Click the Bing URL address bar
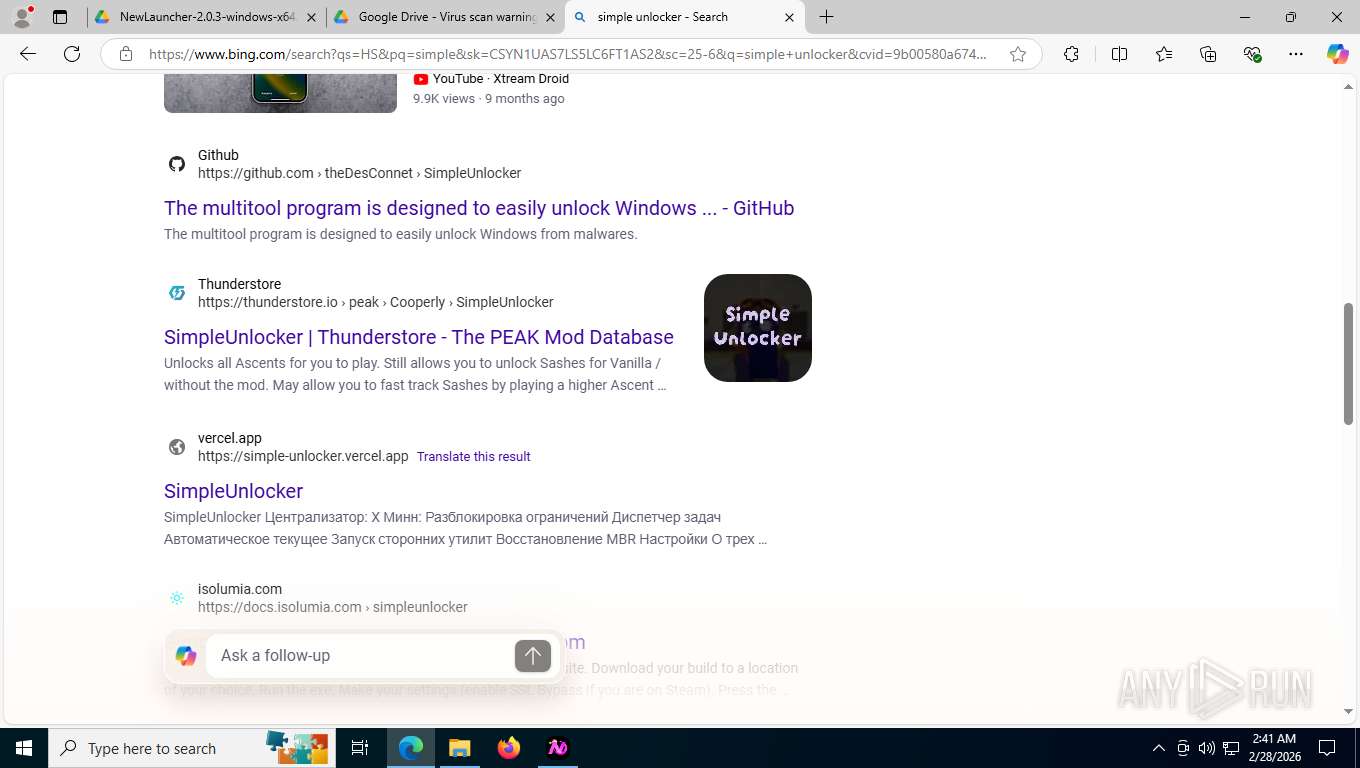Viewport: 1360px width, 768px height. click(x=568, y=54)
